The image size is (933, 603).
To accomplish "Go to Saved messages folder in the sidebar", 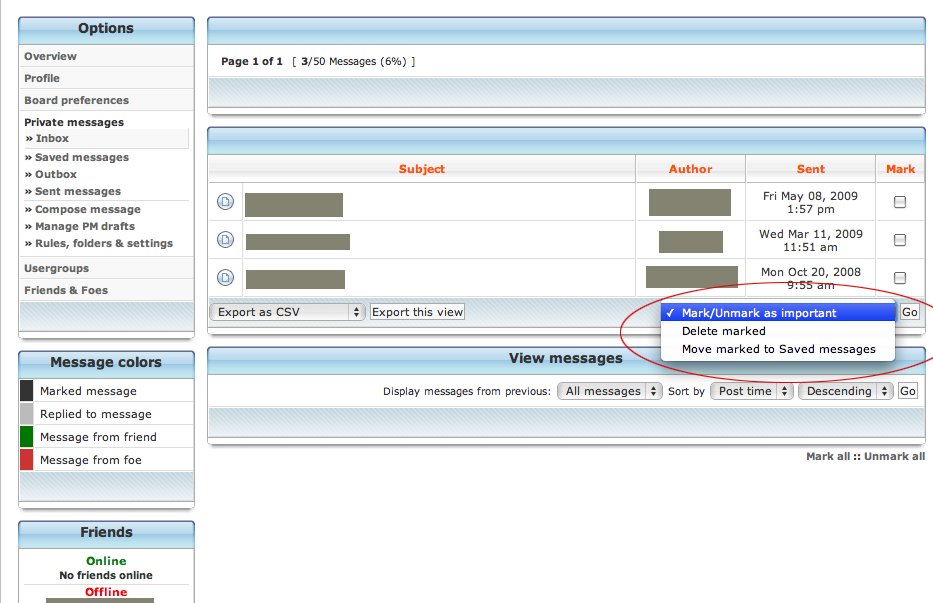I will 82,157.
